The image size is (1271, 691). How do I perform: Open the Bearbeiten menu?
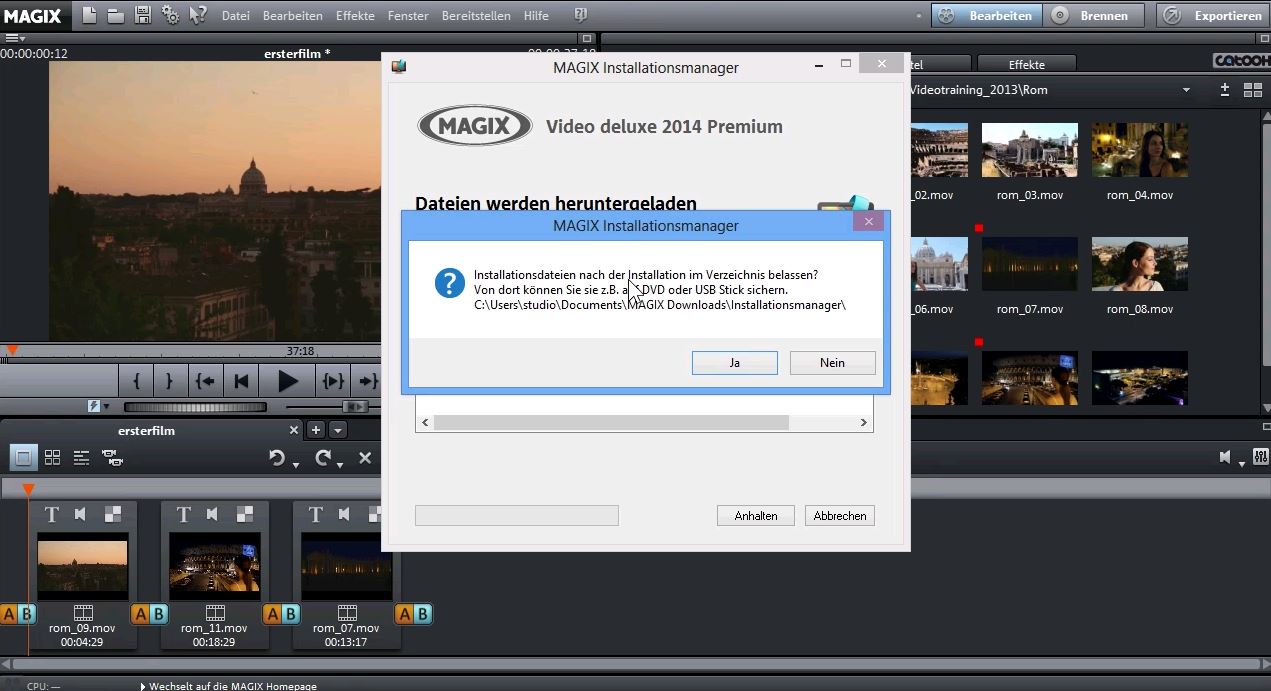[x=293, y=16]
